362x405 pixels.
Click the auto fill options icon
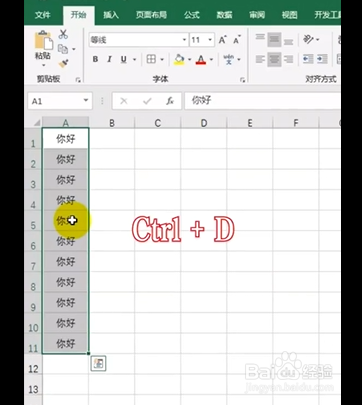pos(98,363)
